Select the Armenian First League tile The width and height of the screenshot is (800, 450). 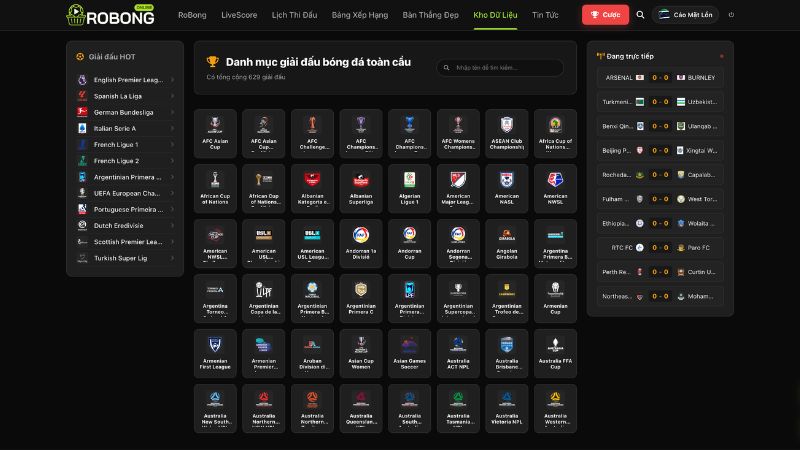point(215,353)
